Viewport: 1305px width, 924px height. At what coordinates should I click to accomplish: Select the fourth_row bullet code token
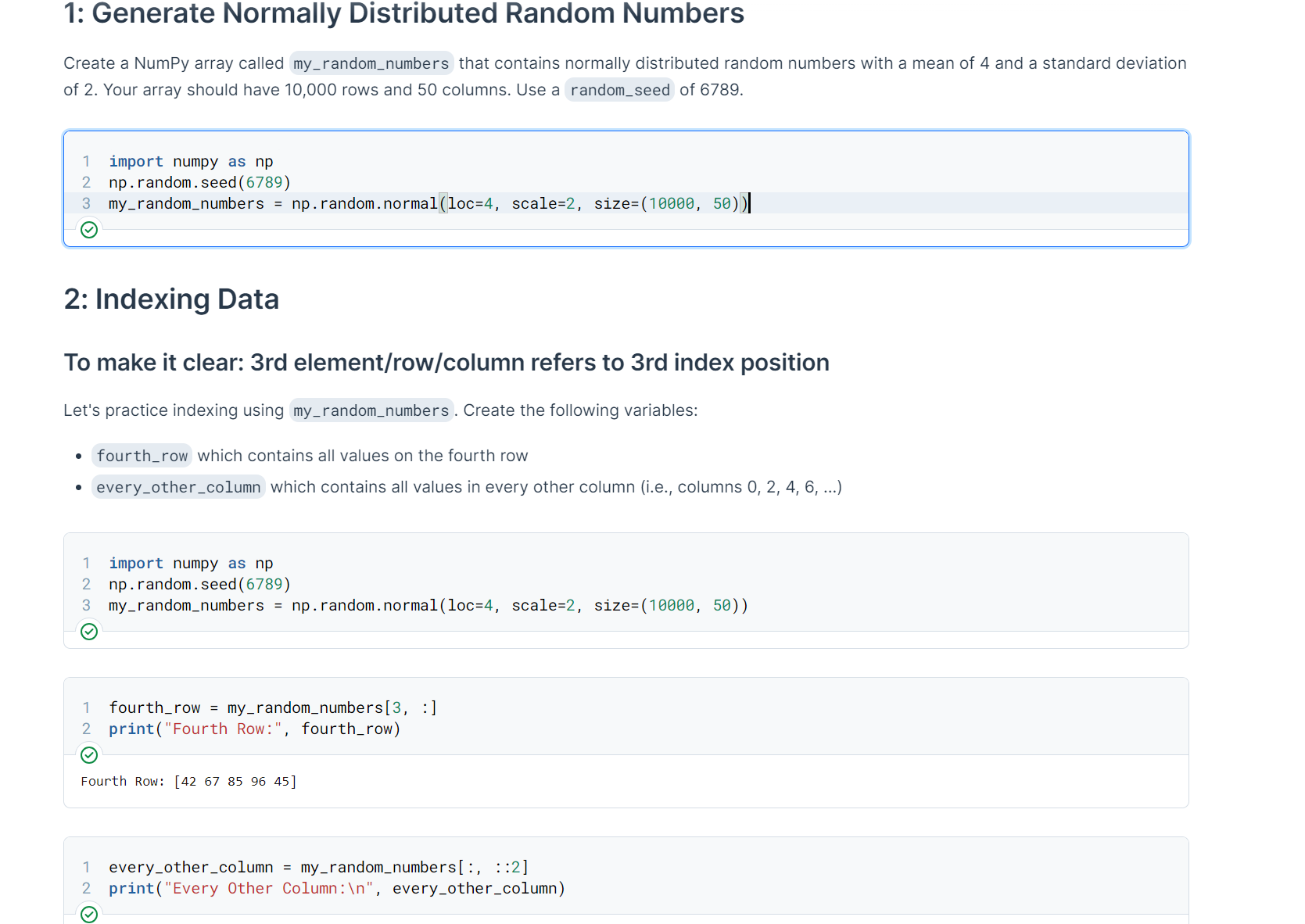(x=142, y=456)
